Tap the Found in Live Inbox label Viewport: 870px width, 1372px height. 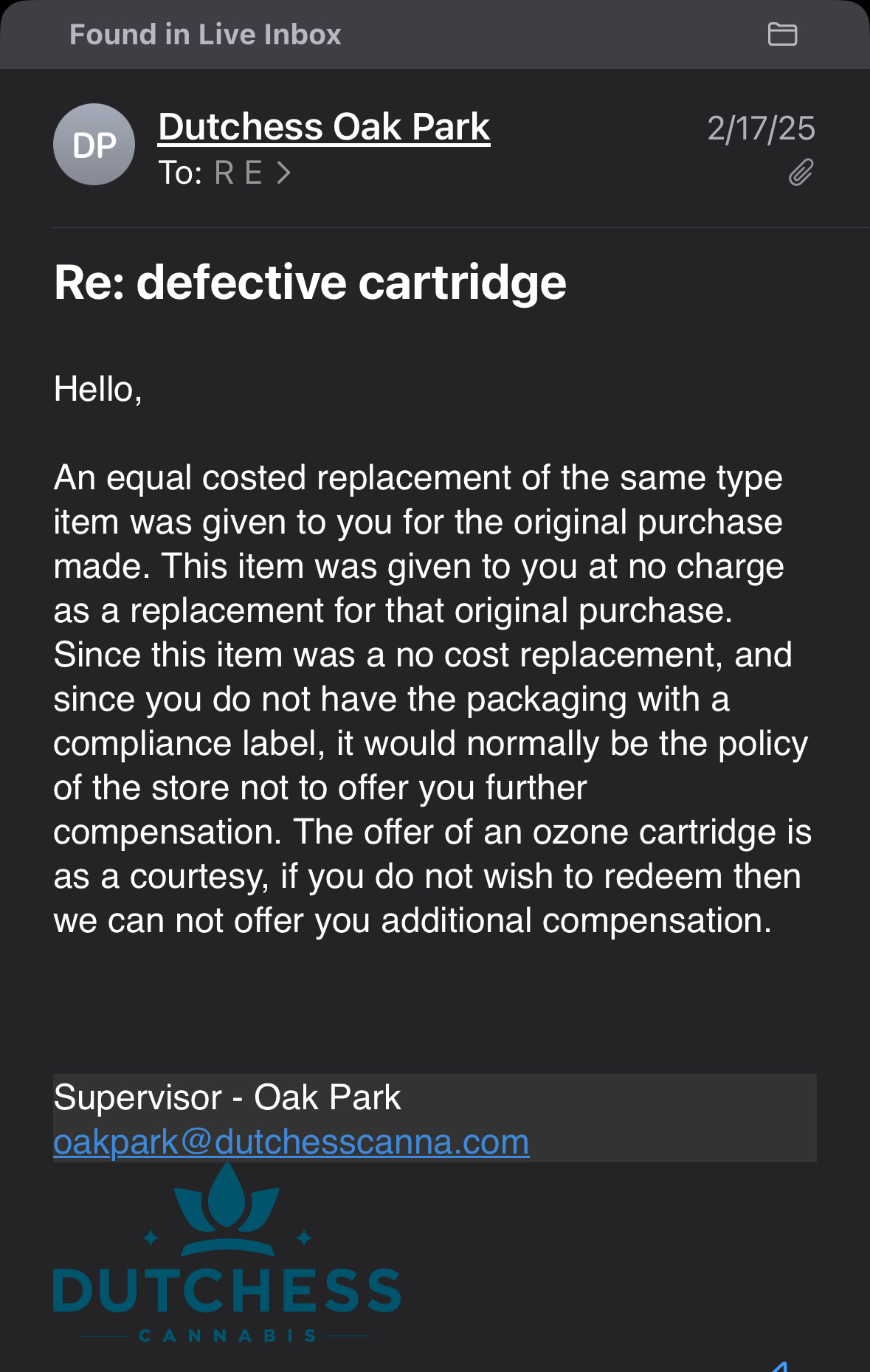pyautogui.click(x=205, y=35)
